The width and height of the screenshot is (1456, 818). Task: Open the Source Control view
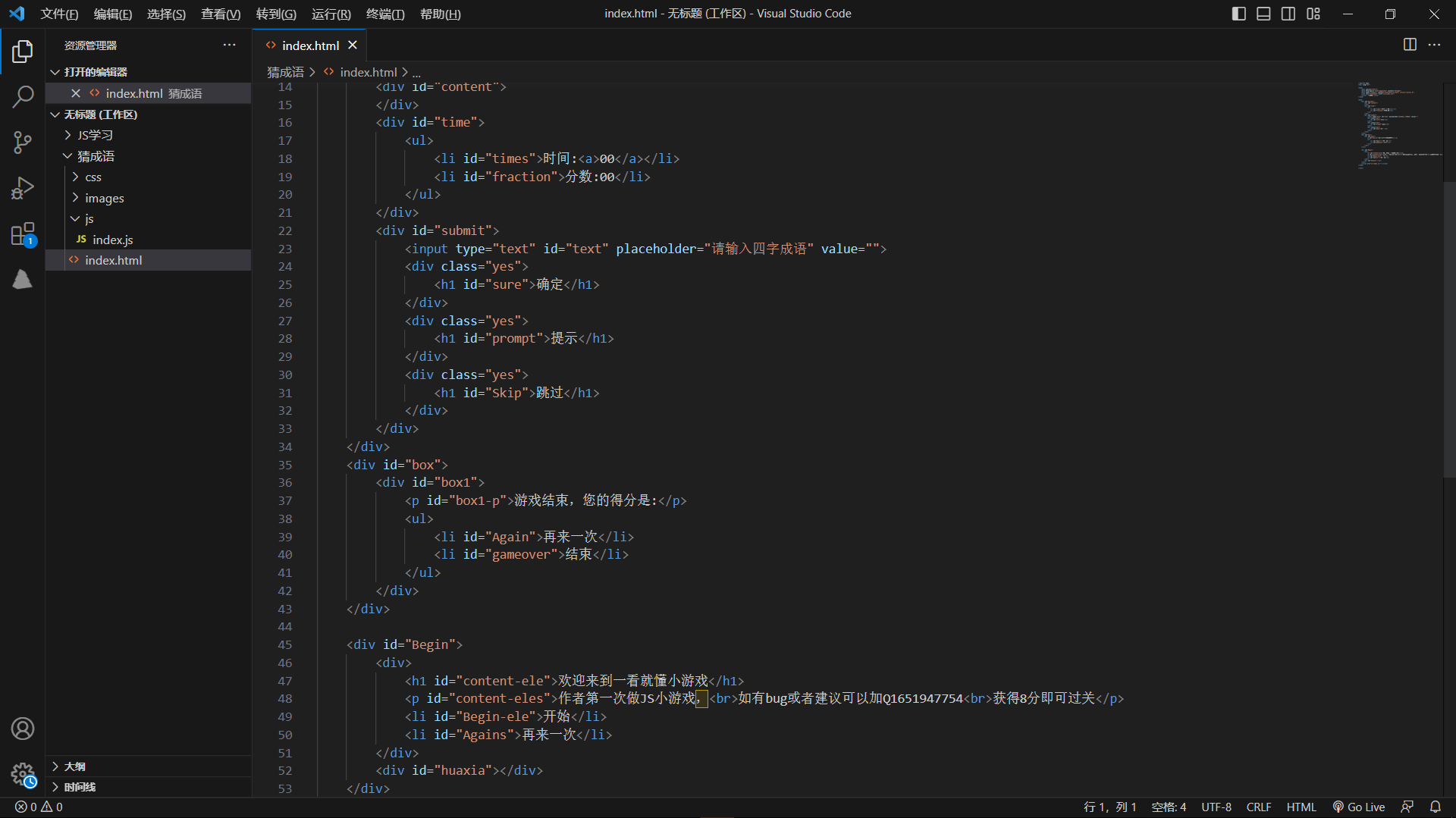[23, 142]
